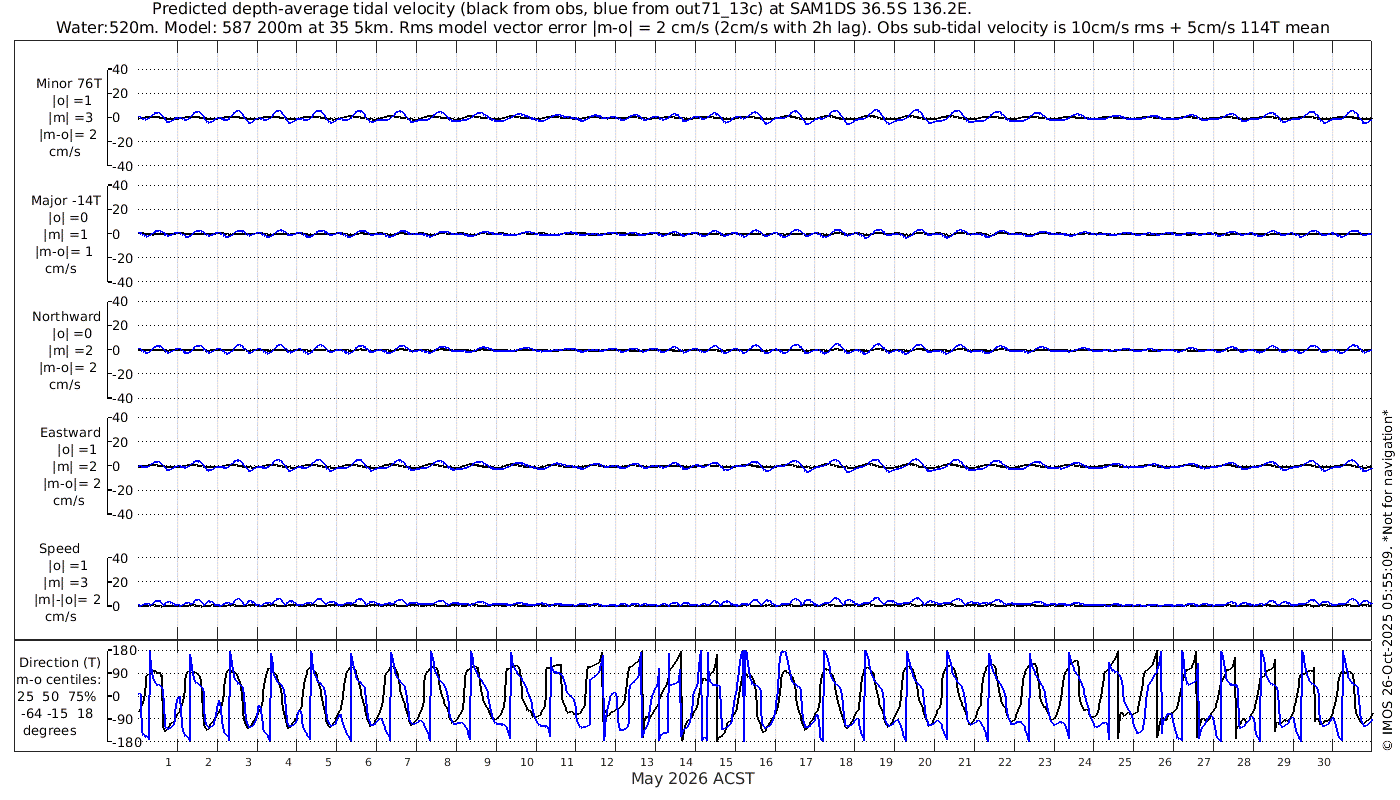Select day 20 on the date axis
The image size is (1400, 800).
click(925, 762)
